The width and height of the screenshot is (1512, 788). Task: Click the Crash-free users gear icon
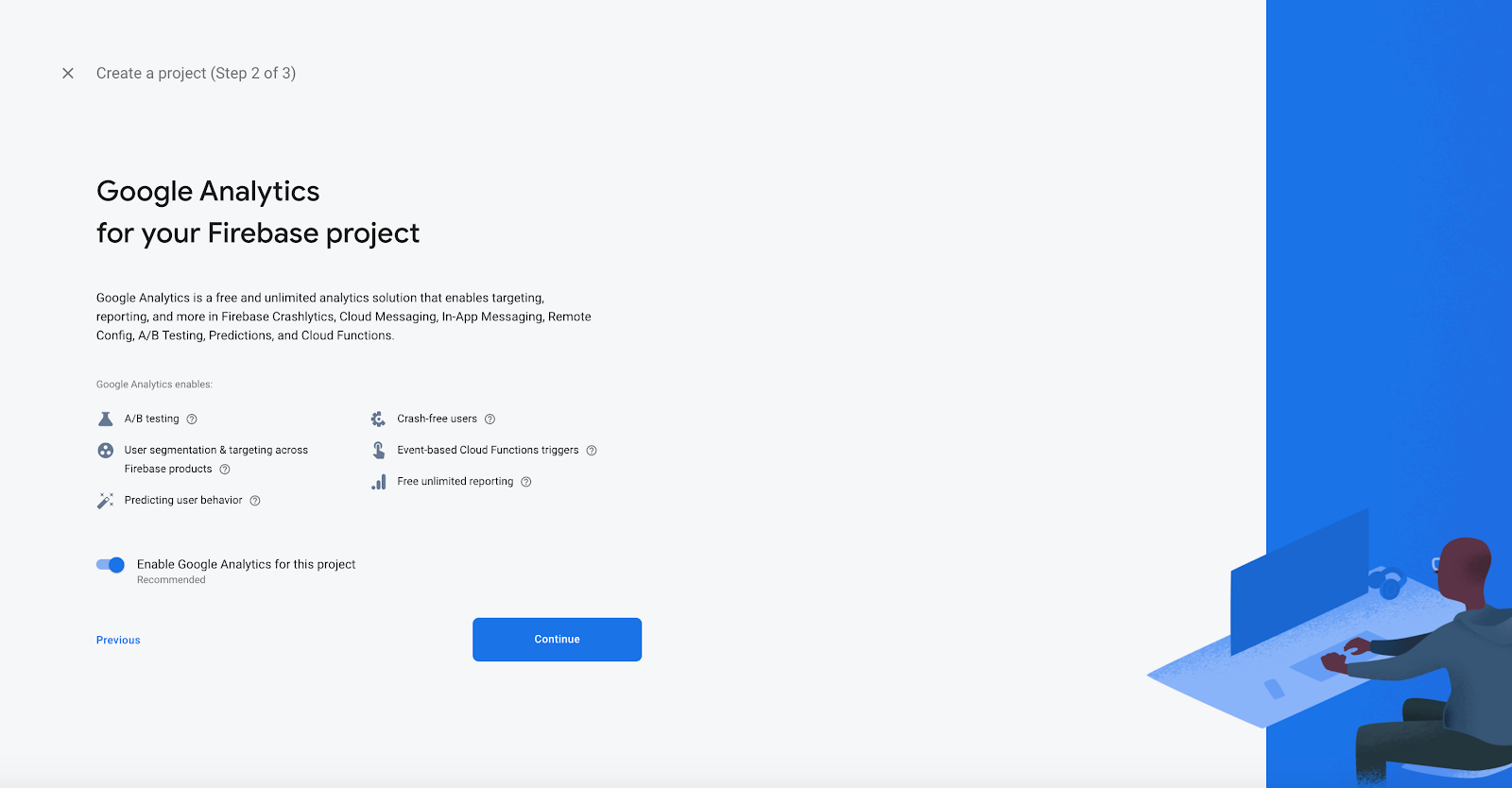pos(378,419)
